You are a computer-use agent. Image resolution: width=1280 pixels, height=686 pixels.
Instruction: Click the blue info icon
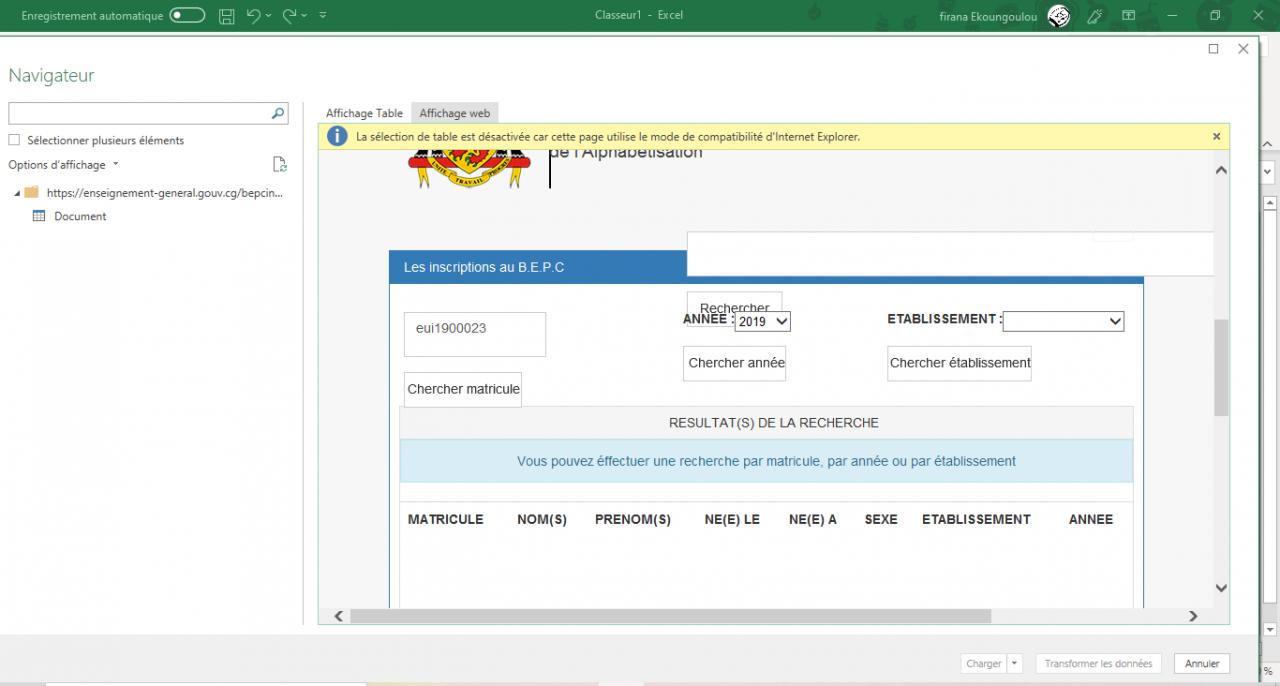337,137
